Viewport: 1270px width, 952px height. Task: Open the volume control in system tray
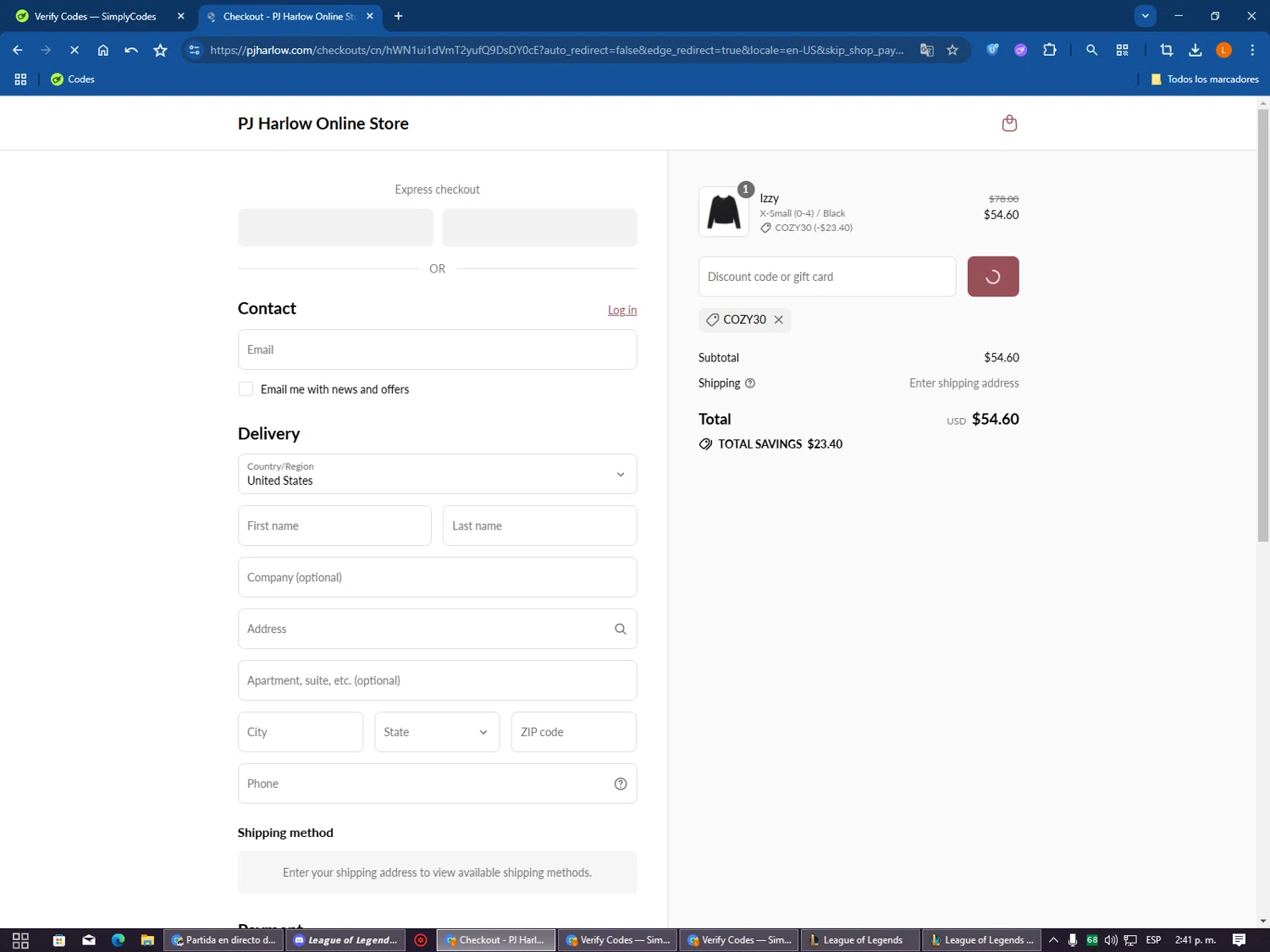click(1111, 940)
